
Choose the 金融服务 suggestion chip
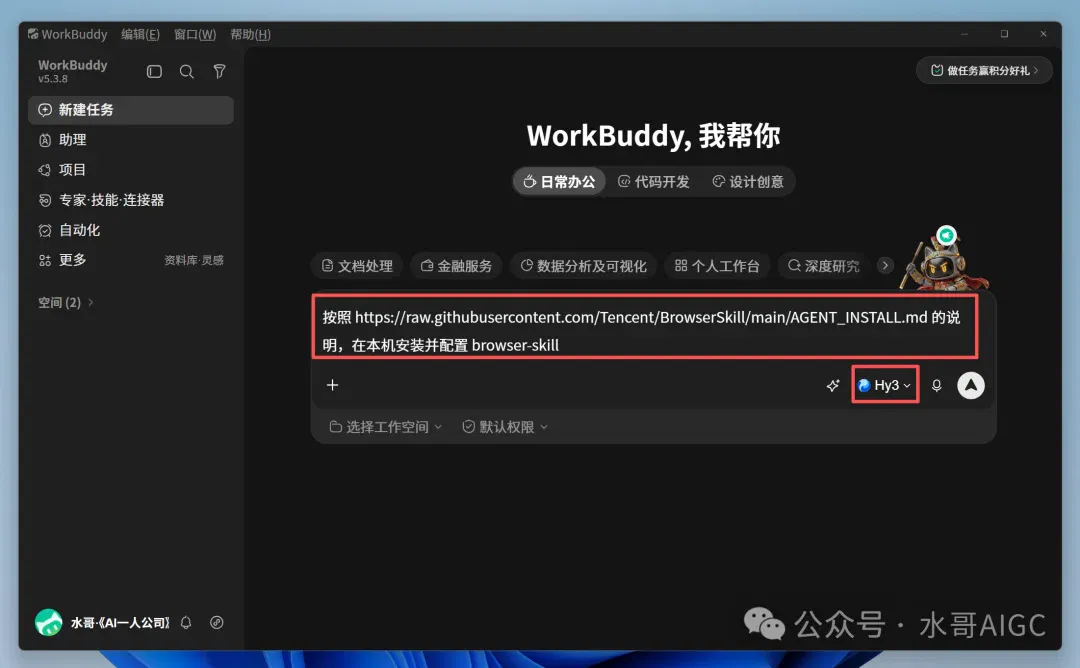(456, 266)
